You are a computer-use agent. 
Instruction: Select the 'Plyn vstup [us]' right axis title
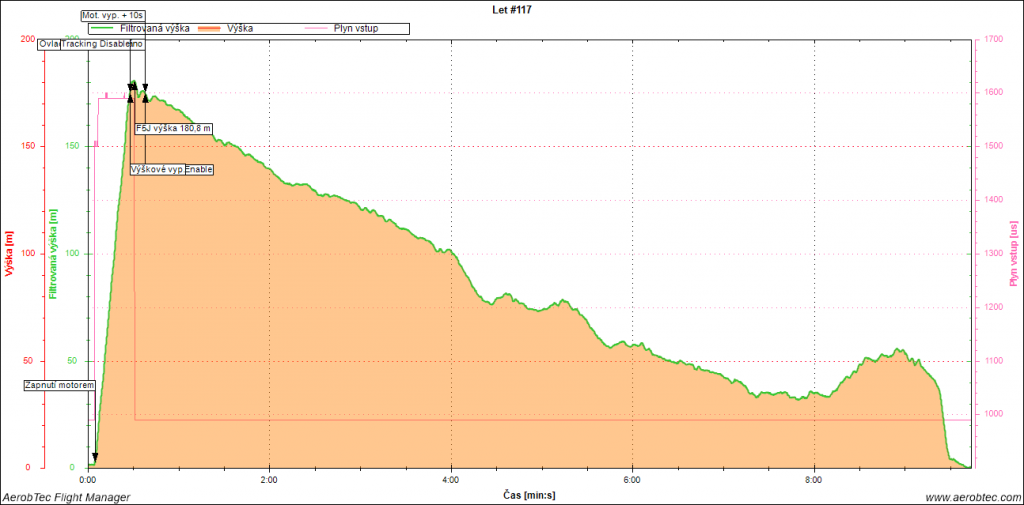1013,253
